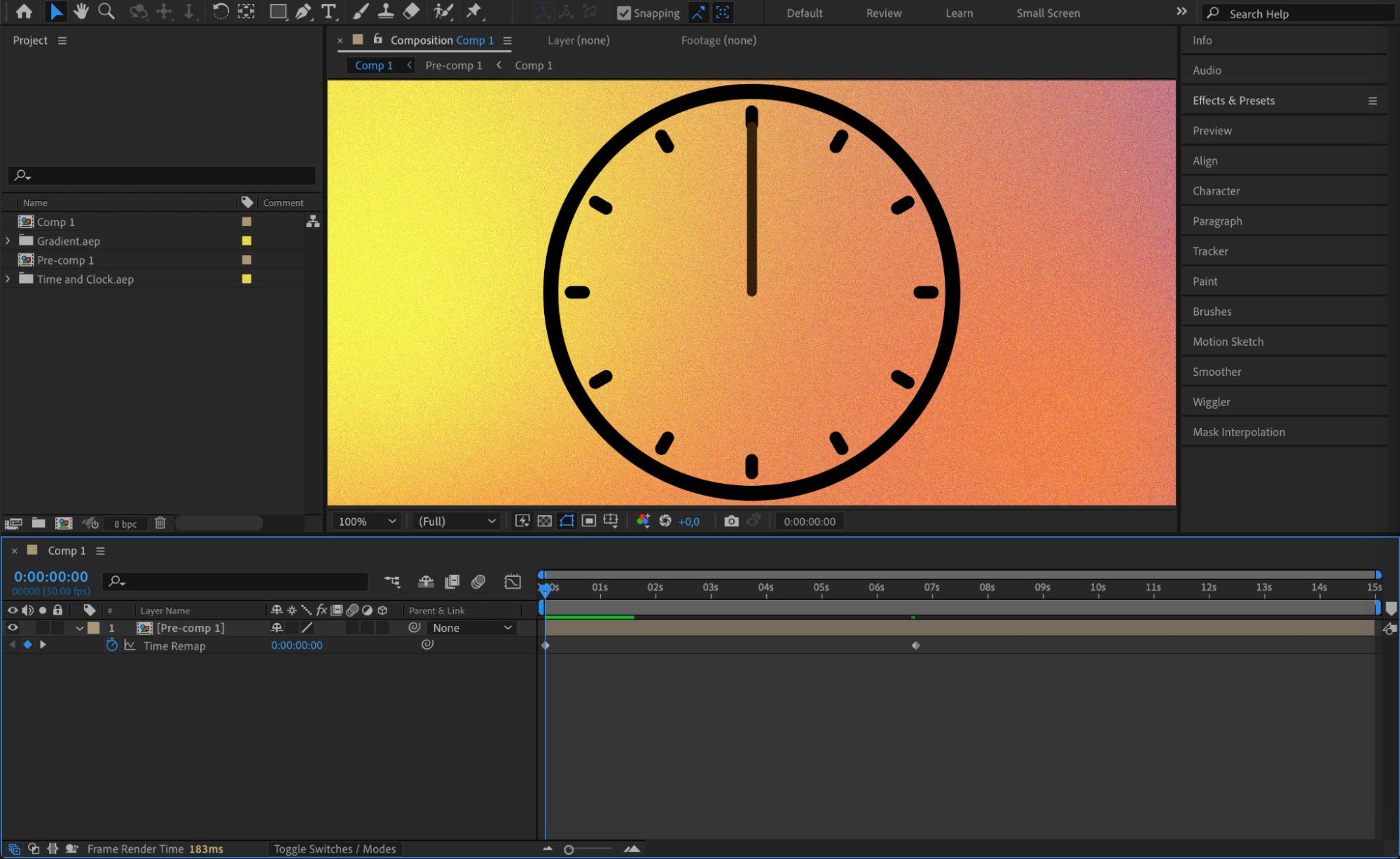Select the Time Remap keyframe near 07s

[x=915, y=645]
